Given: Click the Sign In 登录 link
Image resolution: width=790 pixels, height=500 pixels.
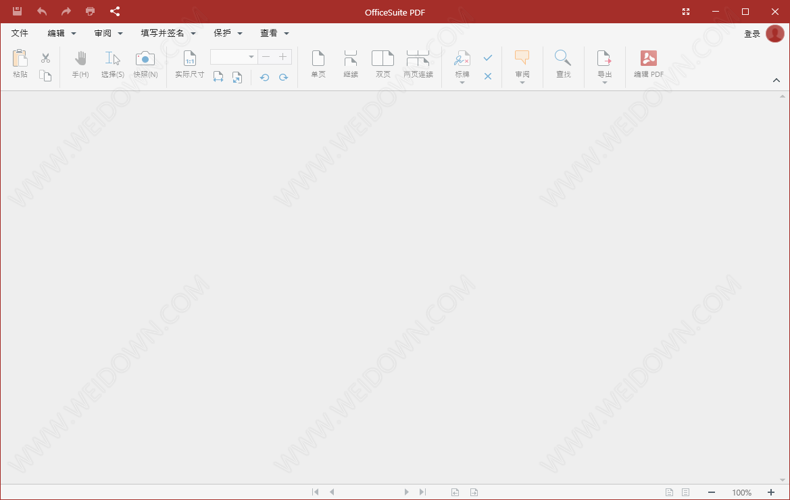Looking at the screenshot, I should pyautogui.click(x=752, y=34).
